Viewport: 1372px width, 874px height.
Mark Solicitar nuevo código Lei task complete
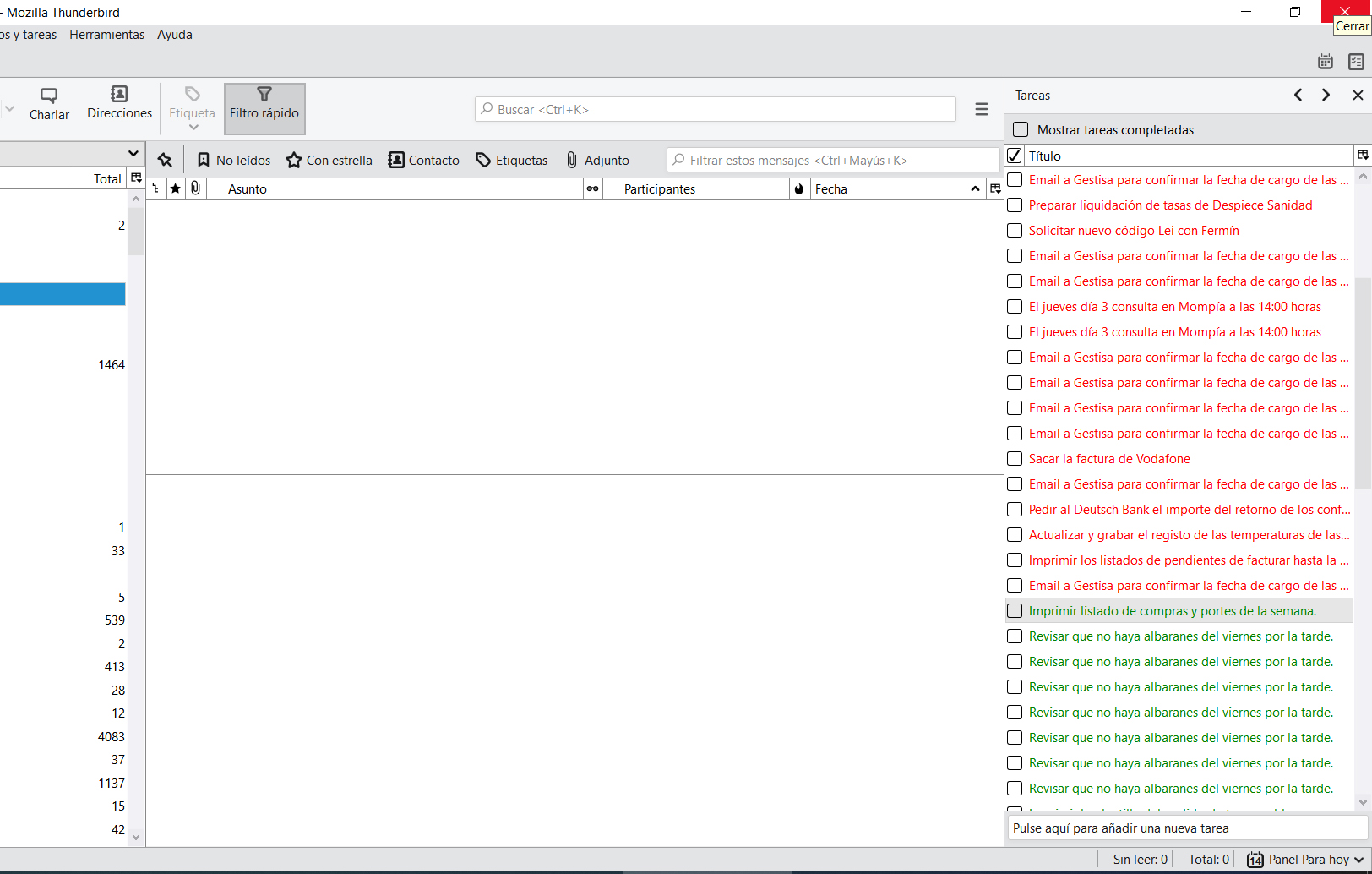[1015, 231]
